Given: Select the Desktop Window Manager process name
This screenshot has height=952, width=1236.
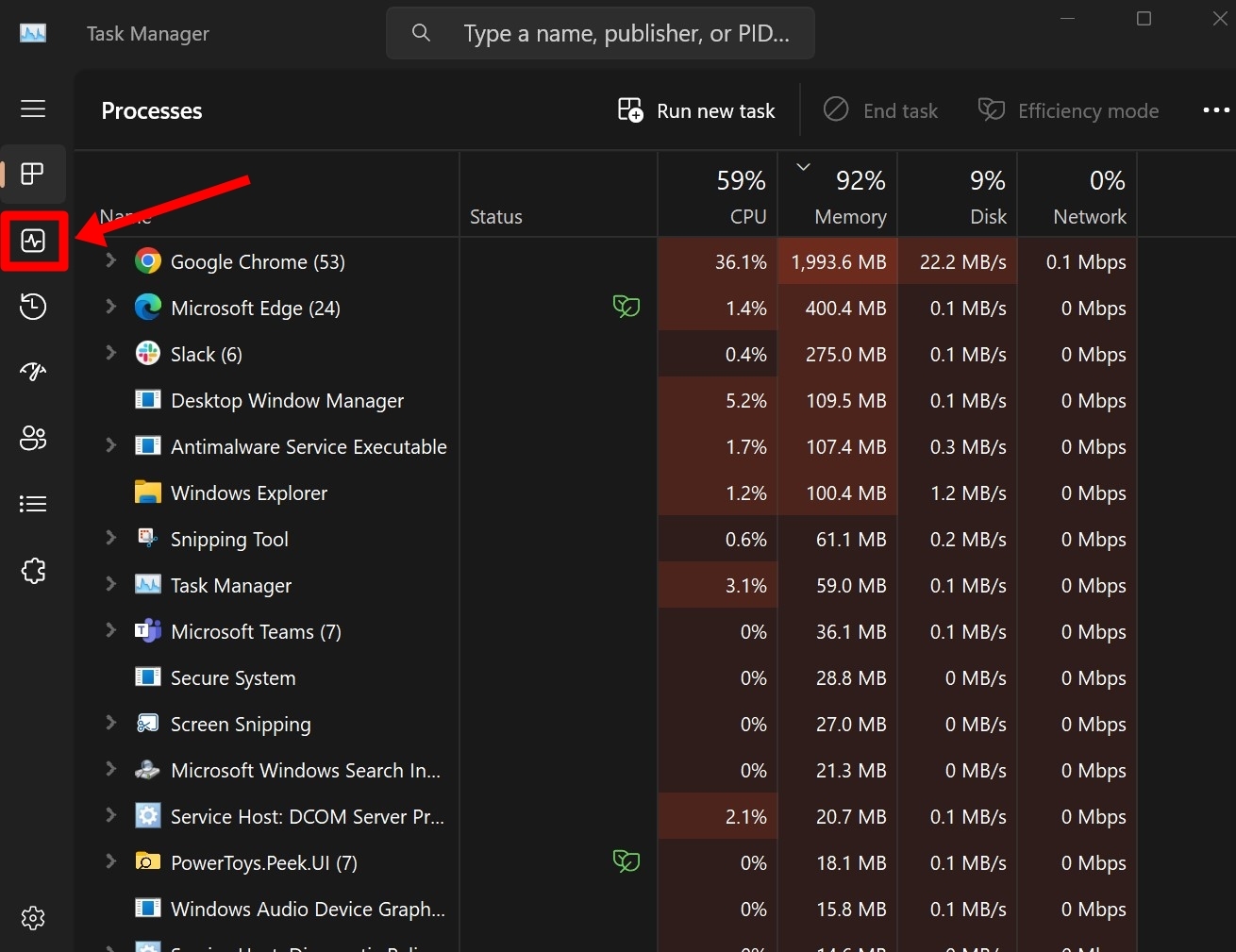Looking at the screenshot, I should 287,400.
